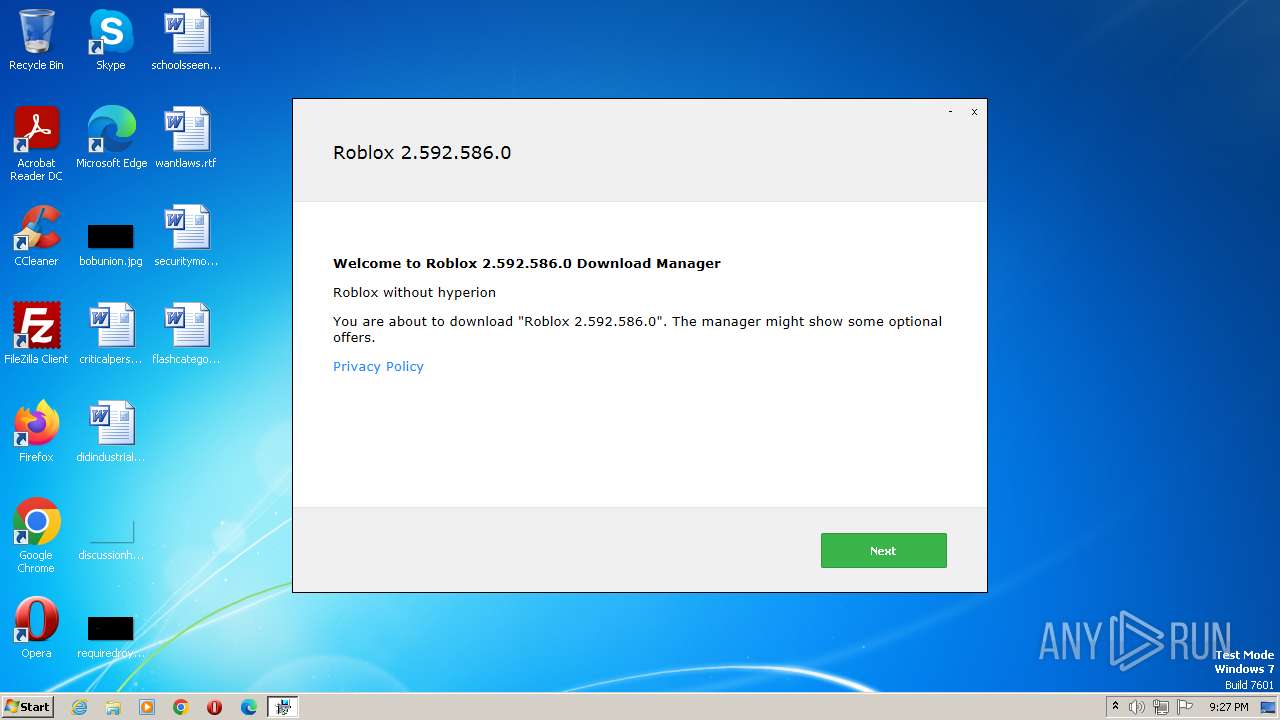The width and height of the screenshot is (1280, 720).
Task: Select the bobunion.jpg image file
Action: click(x=111, y=244)
